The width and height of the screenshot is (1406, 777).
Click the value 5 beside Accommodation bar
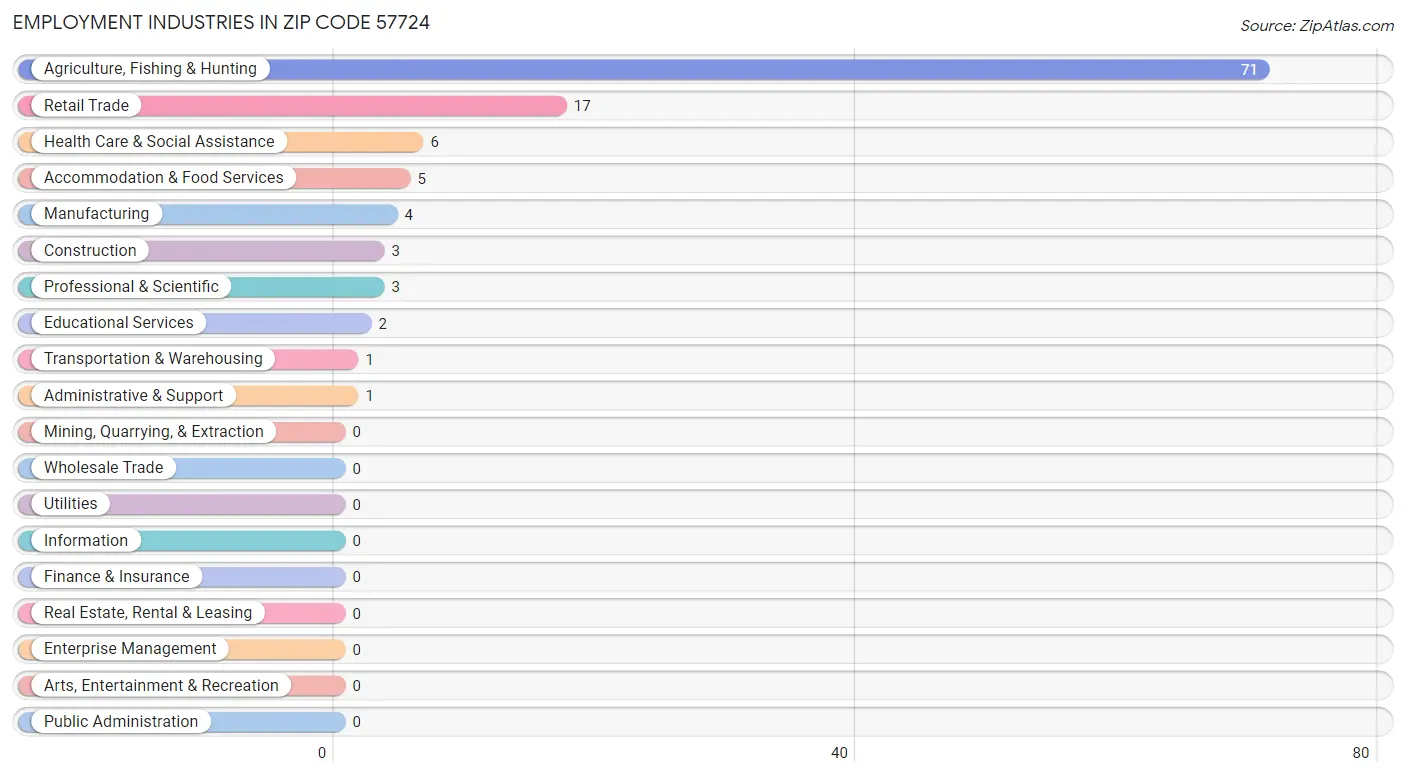(x=422, y=179)
